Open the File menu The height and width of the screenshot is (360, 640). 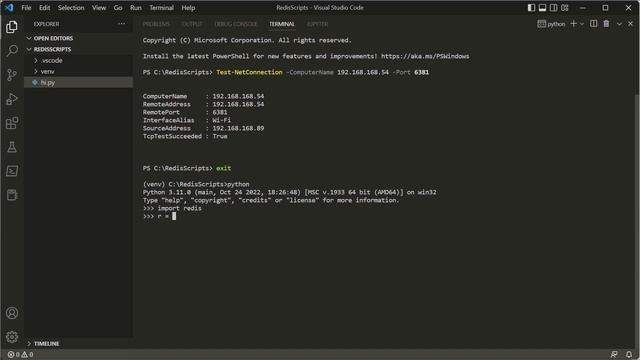[26, 8]
